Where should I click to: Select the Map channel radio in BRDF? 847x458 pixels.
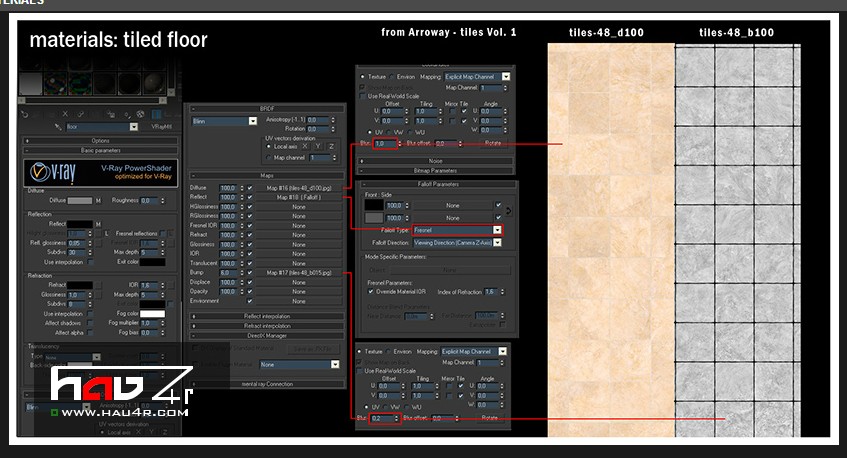tap(268, 158)
